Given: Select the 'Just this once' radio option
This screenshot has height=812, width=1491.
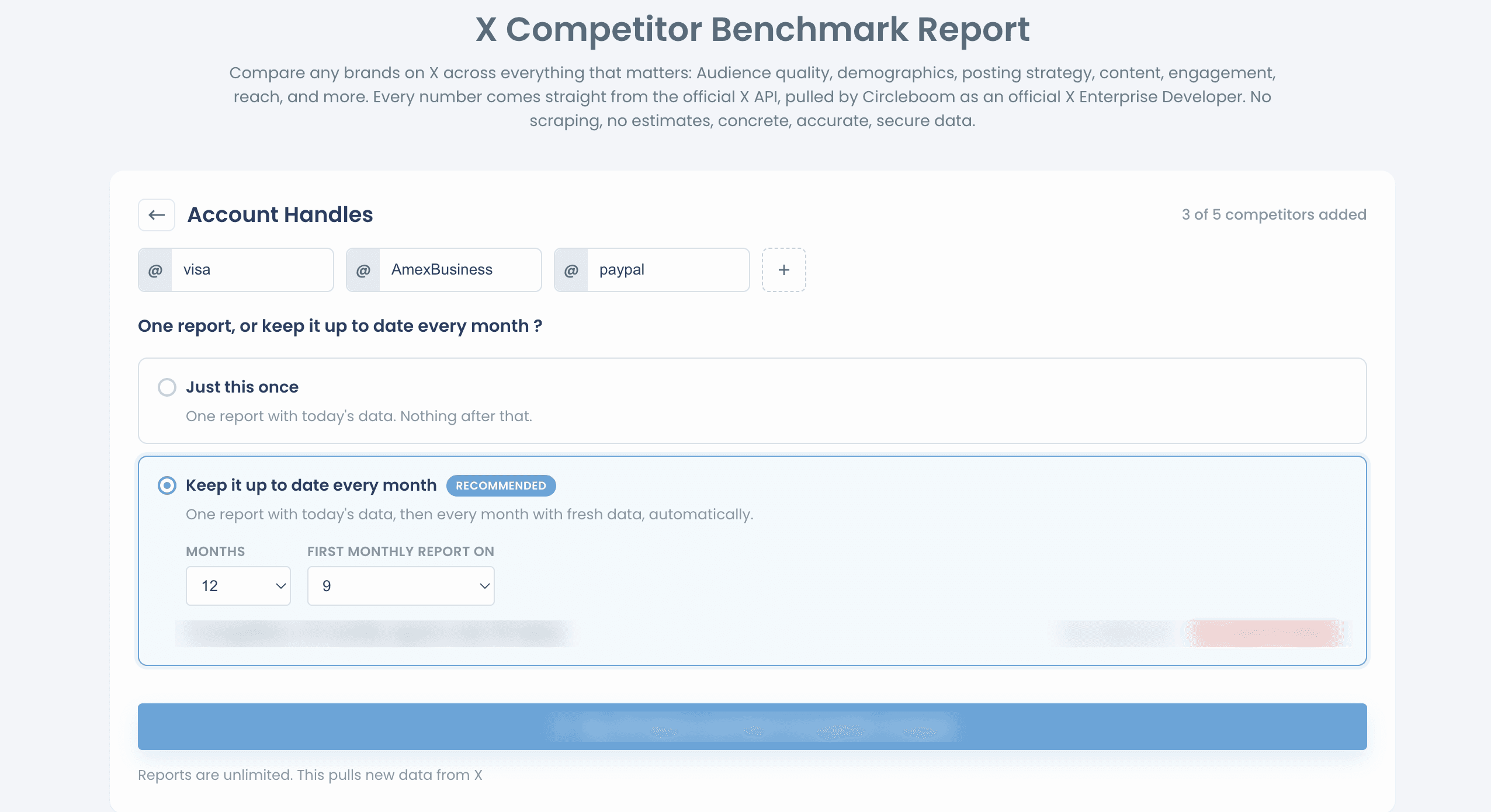Looking at the screenshot, I should 167,387.
